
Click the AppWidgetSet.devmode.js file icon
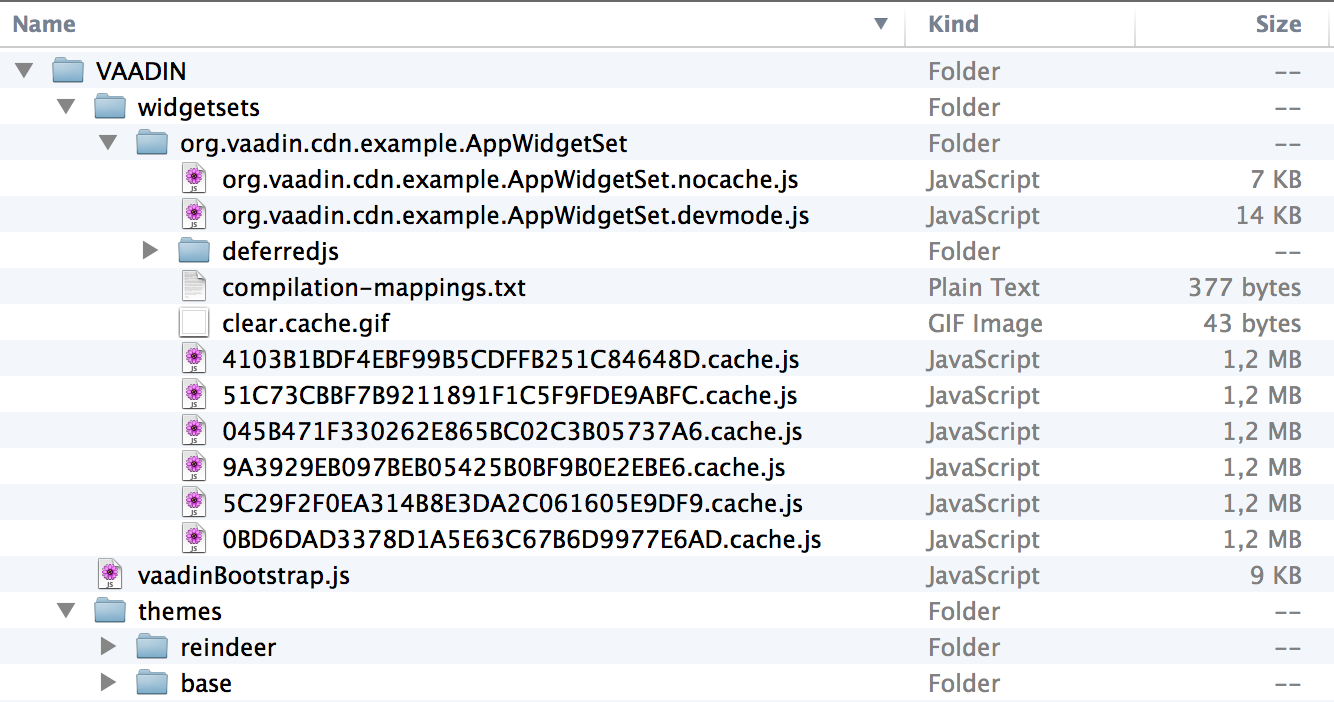click(194, 215)
